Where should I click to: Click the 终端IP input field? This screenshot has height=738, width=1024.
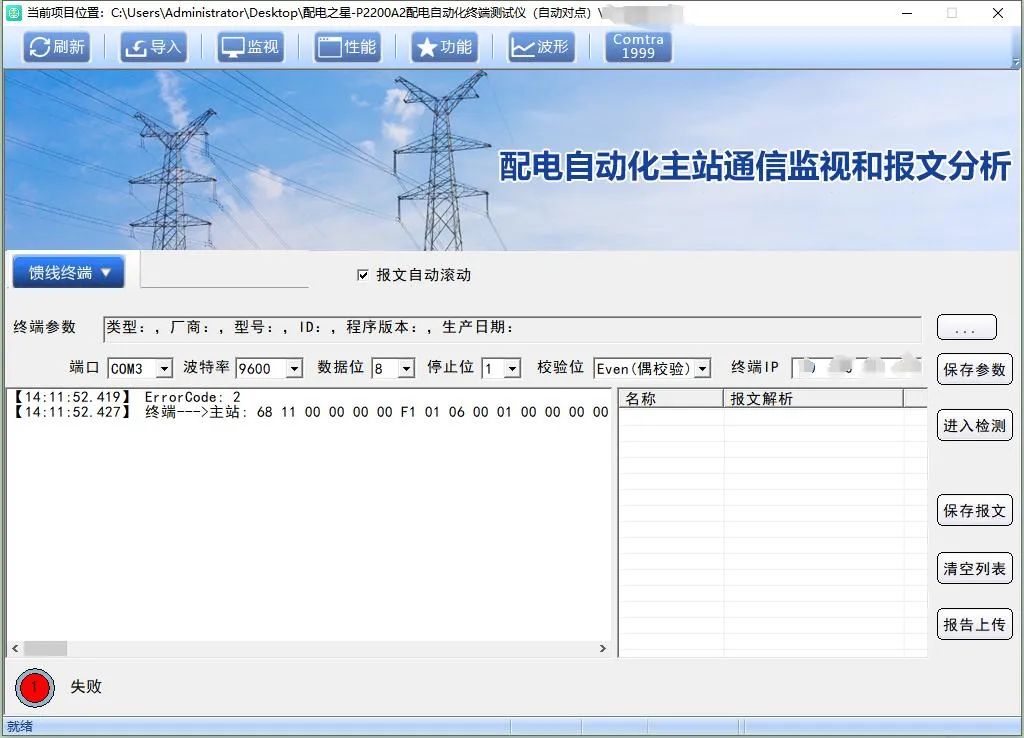click(857, 368)
